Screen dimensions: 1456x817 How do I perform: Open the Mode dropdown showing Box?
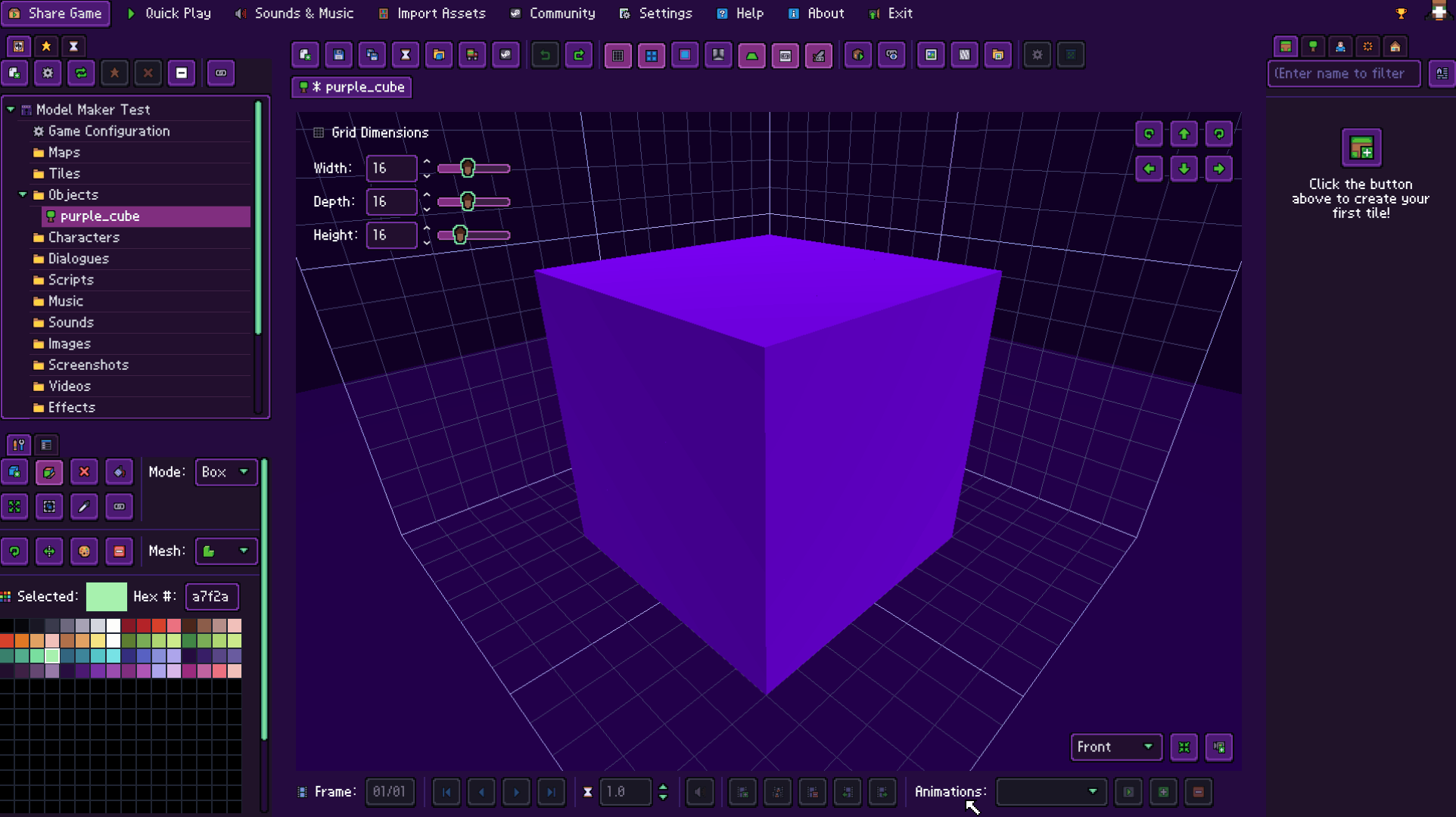[x=226, y=472]
